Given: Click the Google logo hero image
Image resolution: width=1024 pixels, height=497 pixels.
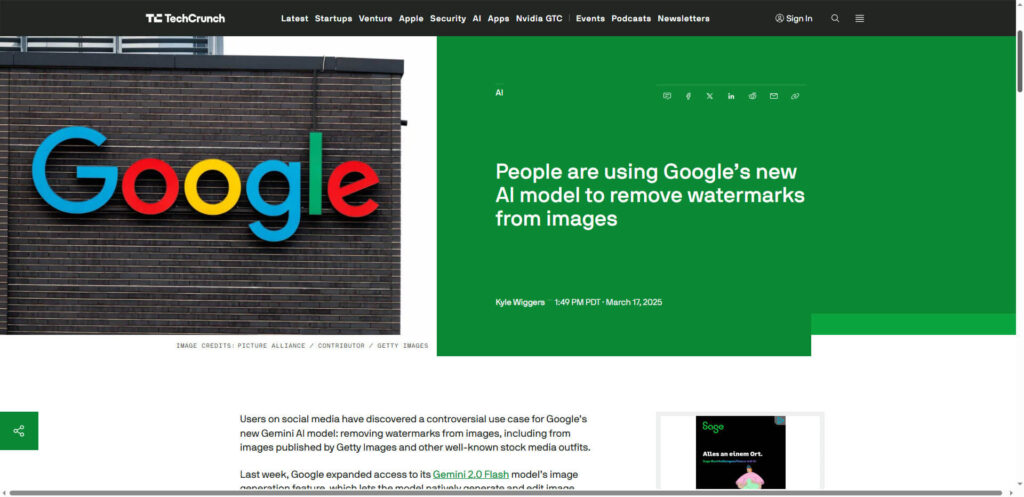Looking at the screenshot, I should (x=202, y=185).
